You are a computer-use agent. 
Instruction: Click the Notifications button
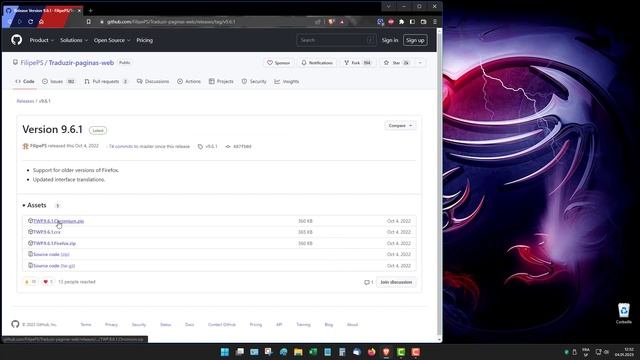[x=317, y=63]
